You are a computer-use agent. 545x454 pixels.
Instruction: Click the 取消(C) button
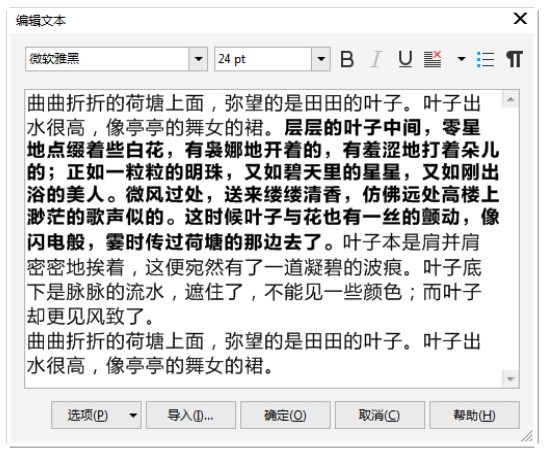tap(380, 415)
